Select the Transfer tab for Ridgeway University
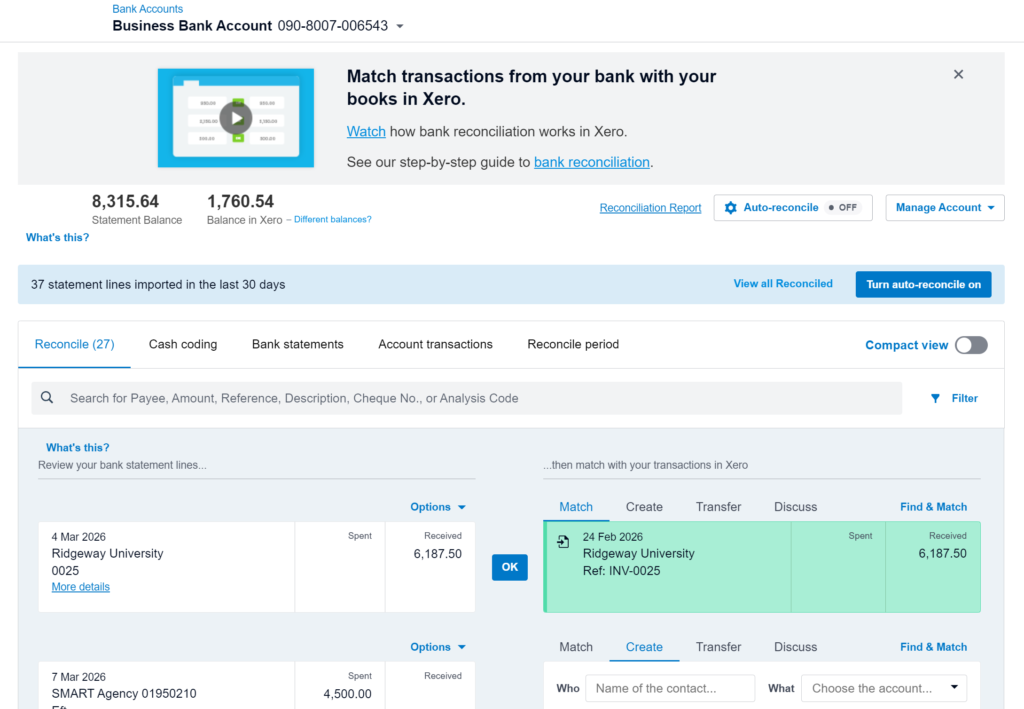The image size is (1024, 709). click(718, 507)
